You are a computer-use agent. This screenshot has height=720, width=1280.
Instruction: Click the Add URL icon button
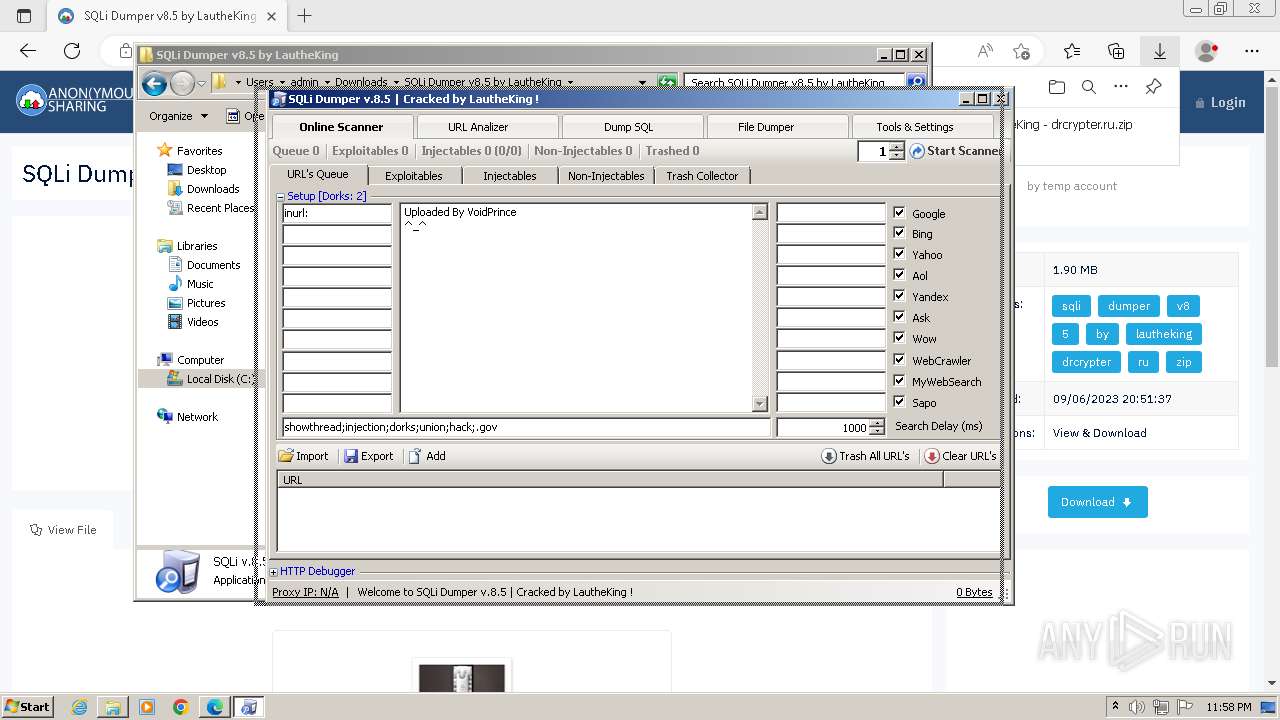click(415, 456)
